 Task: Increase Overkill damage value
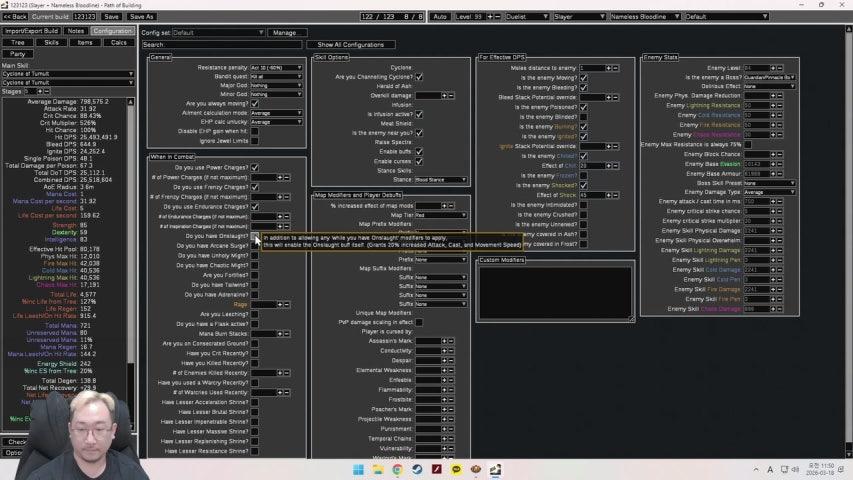coord(444,96)
